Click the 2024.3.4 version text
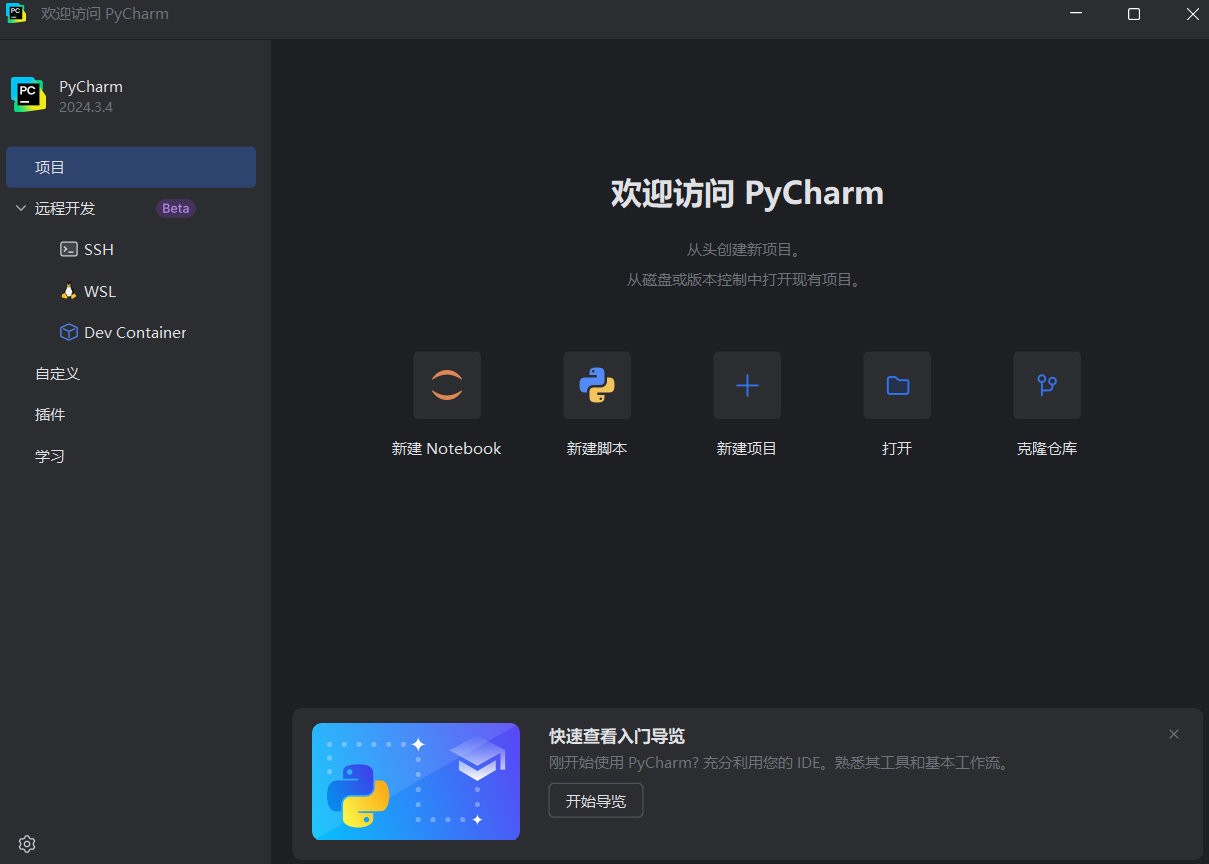The height and width of the screenshot is (864, 1209). [86, 107]
